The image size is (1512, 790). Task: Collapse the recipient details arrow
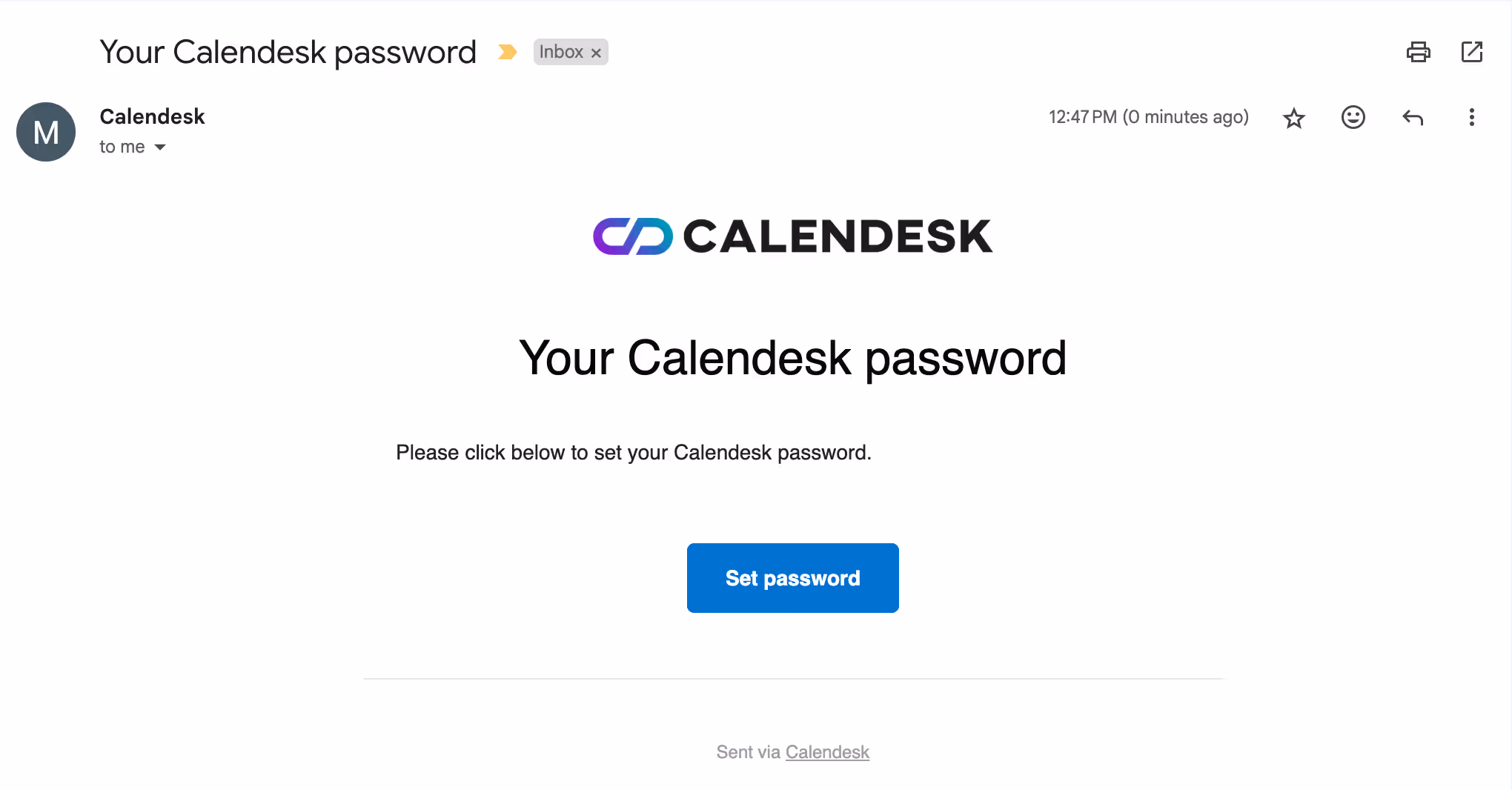point(161,147)
